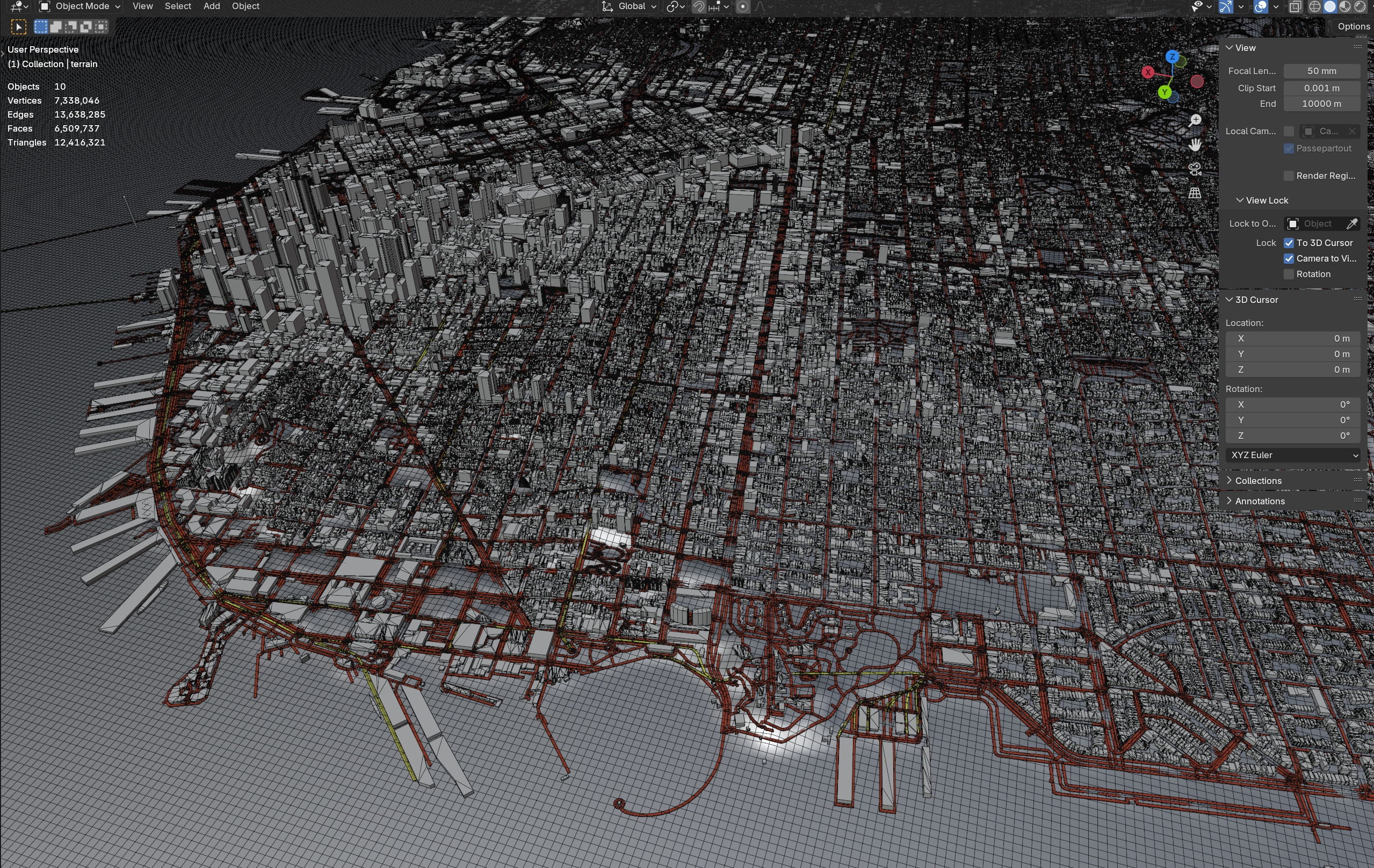Viewport: 1374px width, 868px height.
Task: Open the Object Mode dropdown
Action: [x=80, y=6]
